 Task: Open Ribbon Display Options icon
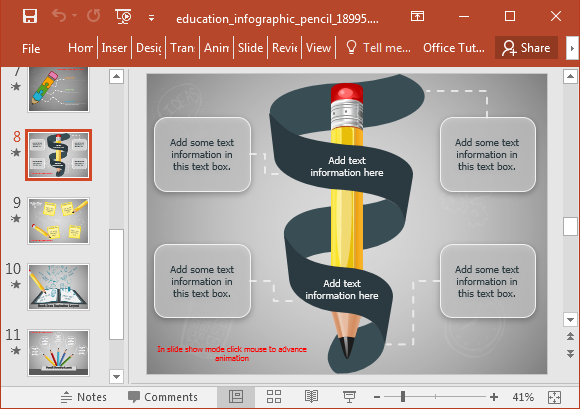coord(417,16)
